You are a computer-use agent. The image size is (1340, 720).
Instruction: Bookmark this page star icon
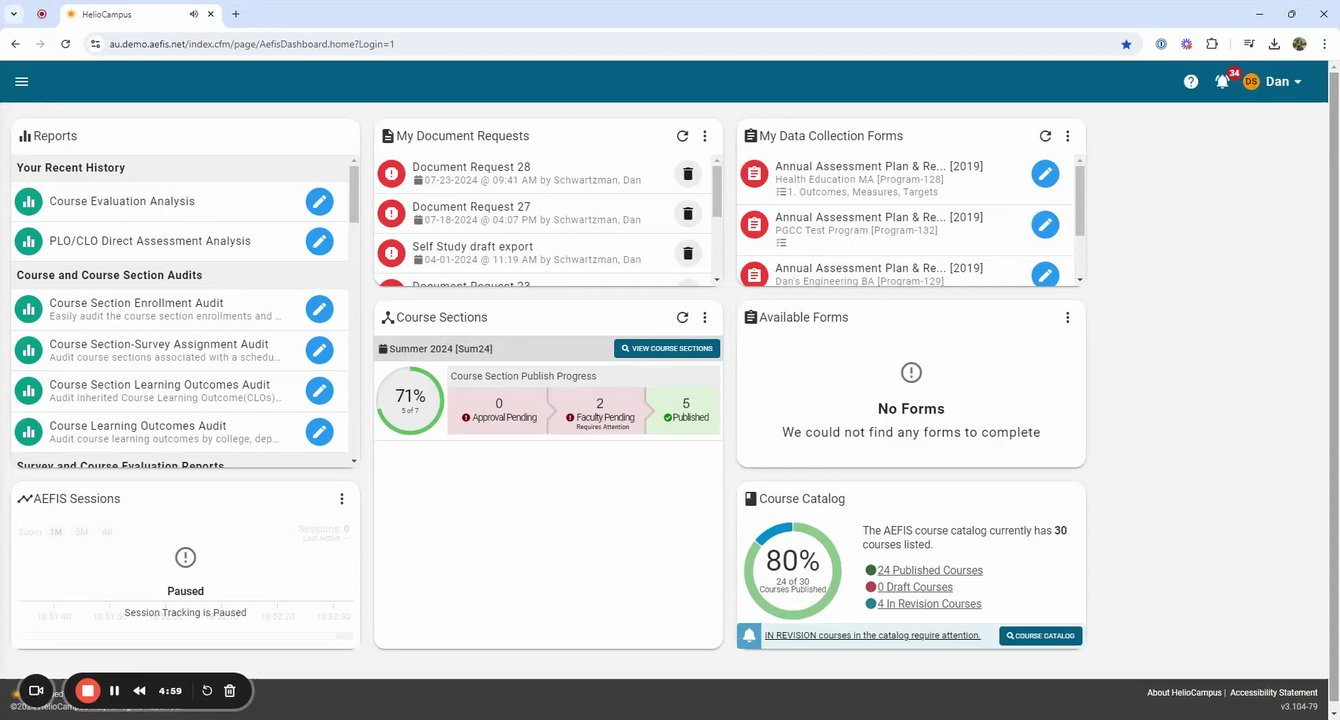coord(1126,44)
